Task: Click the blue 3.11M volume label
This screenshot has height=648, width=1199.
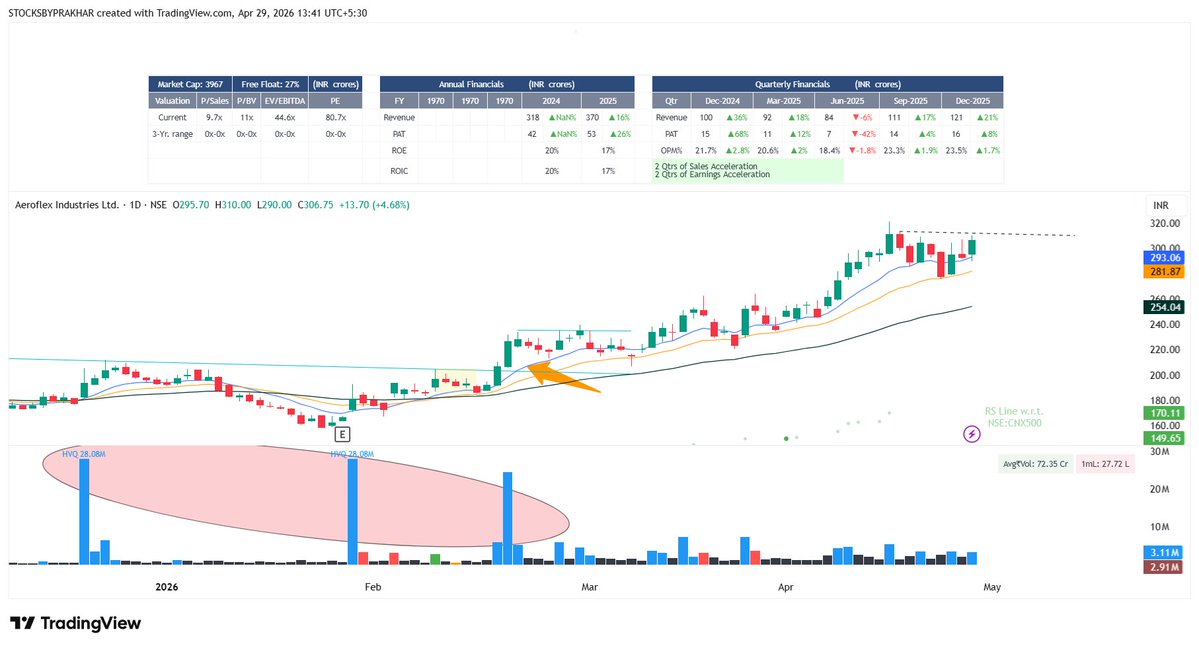Action: [1165, 552]
